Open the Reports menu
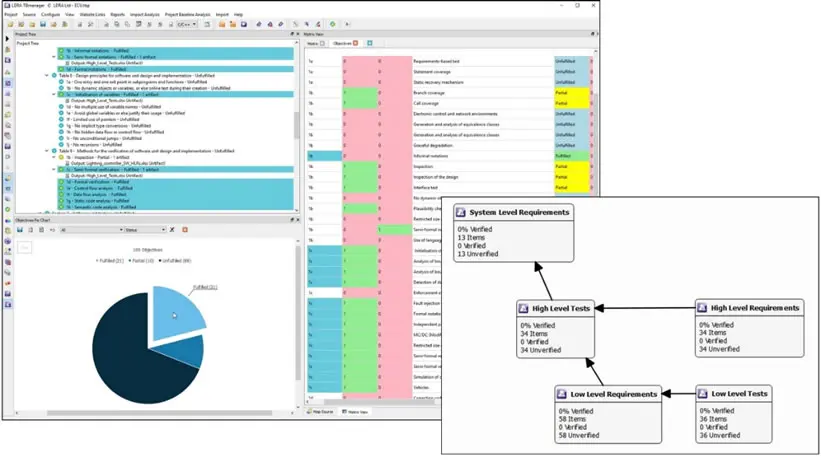 click(x=117, y=15)
